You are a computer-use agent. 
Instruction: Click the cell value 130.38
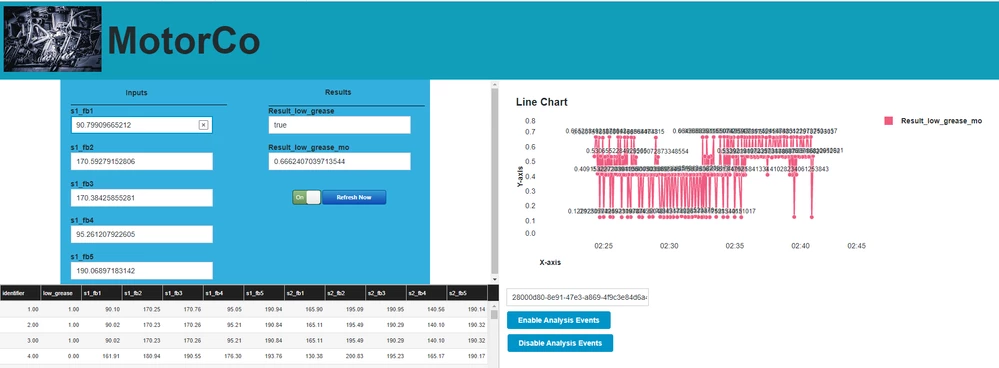315,357
